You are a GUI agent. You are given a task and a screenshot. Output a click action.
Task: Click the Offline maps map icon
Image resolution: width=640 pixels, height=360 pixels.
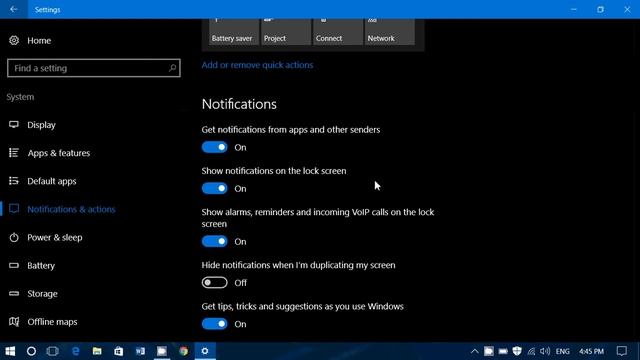(x=14, y=322)
